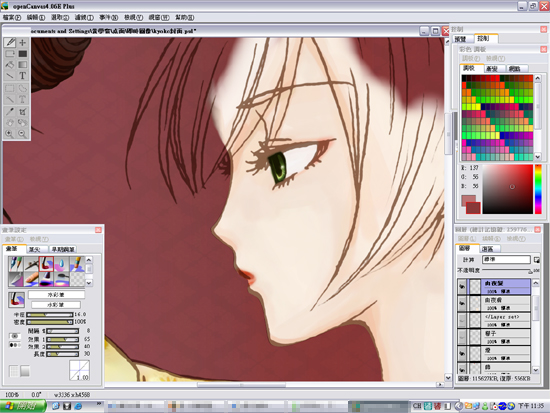Click the CH language indicator in the taskbar
This screenshot has height=413, width=550.
tap(417, 406)
